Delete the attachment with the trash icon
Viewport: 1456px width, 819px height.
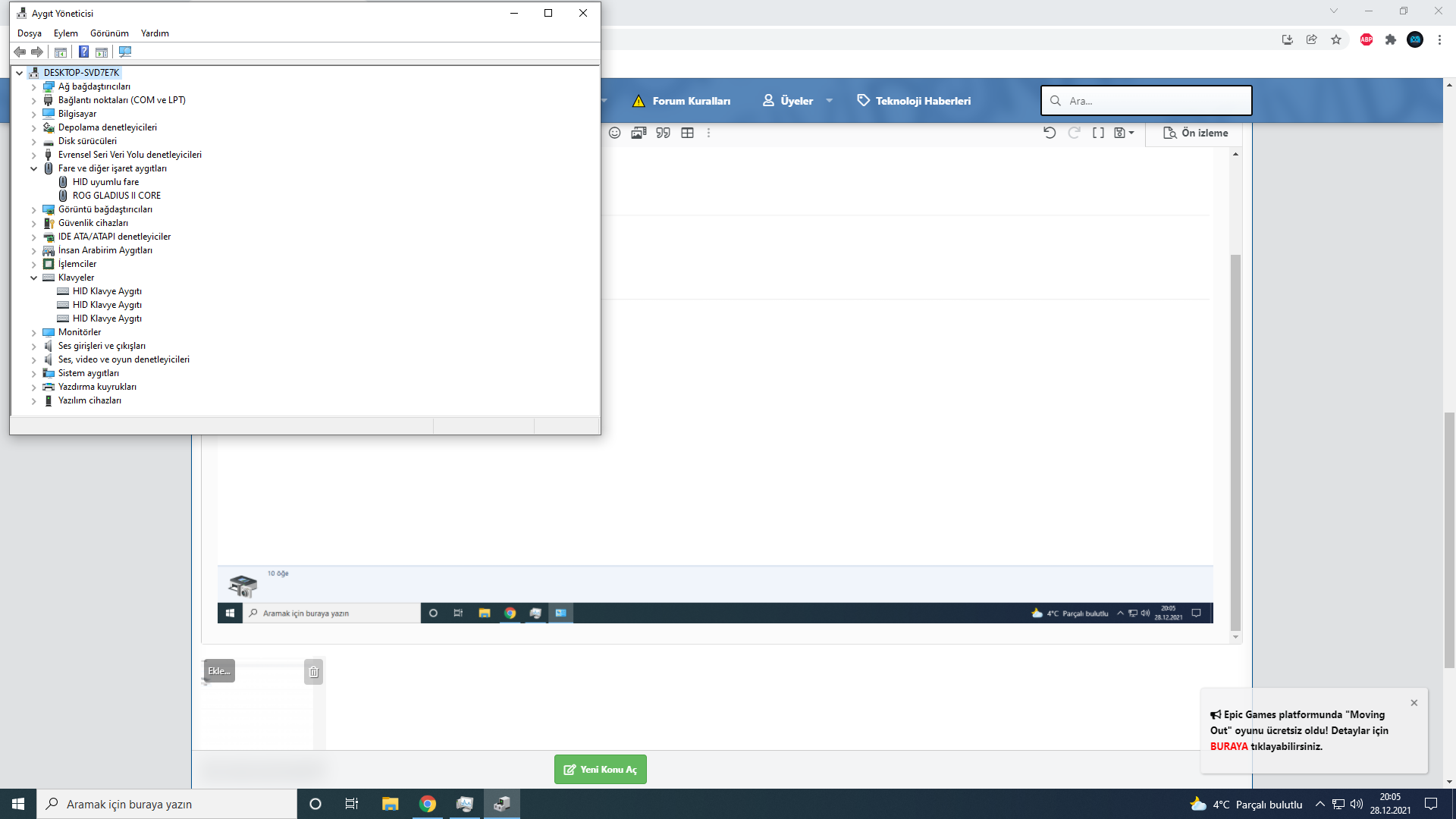coord(313,672)
